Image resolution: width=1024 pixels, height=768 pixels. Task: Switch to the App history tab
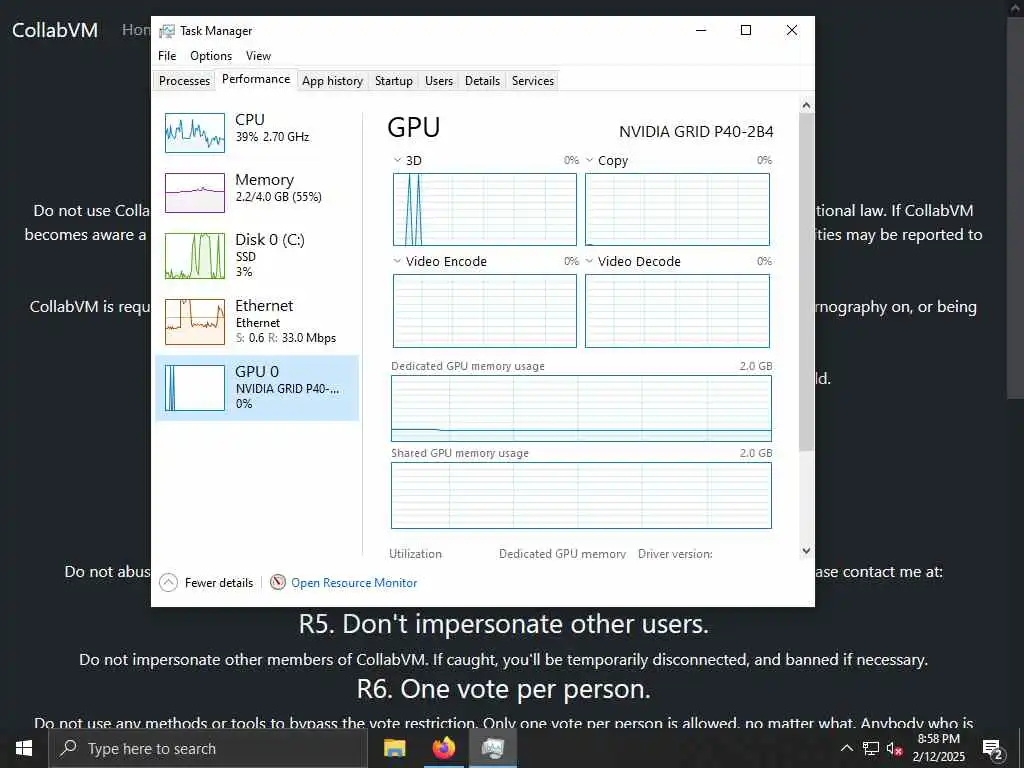tap(332, 80)
